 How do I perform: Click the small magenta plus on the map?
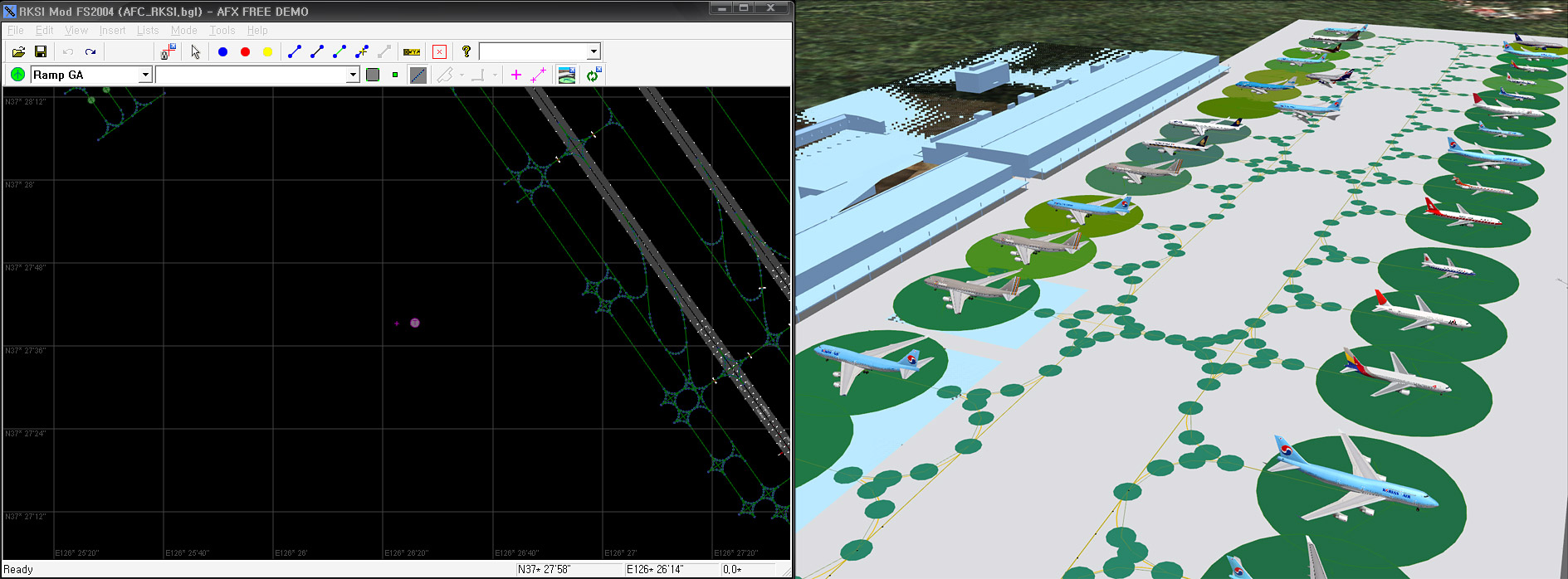click(397, 323)
